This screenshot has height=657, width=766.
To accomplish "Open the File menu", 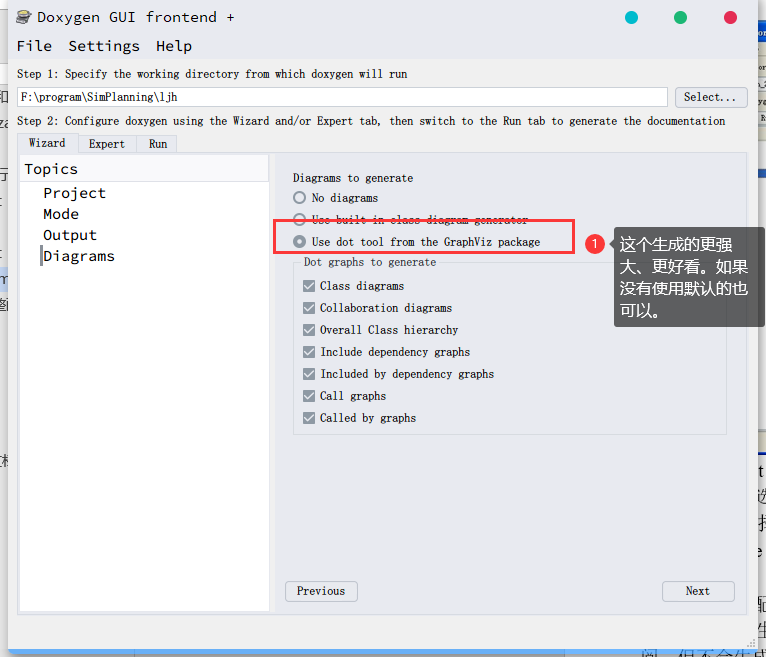I will [34, 46].
